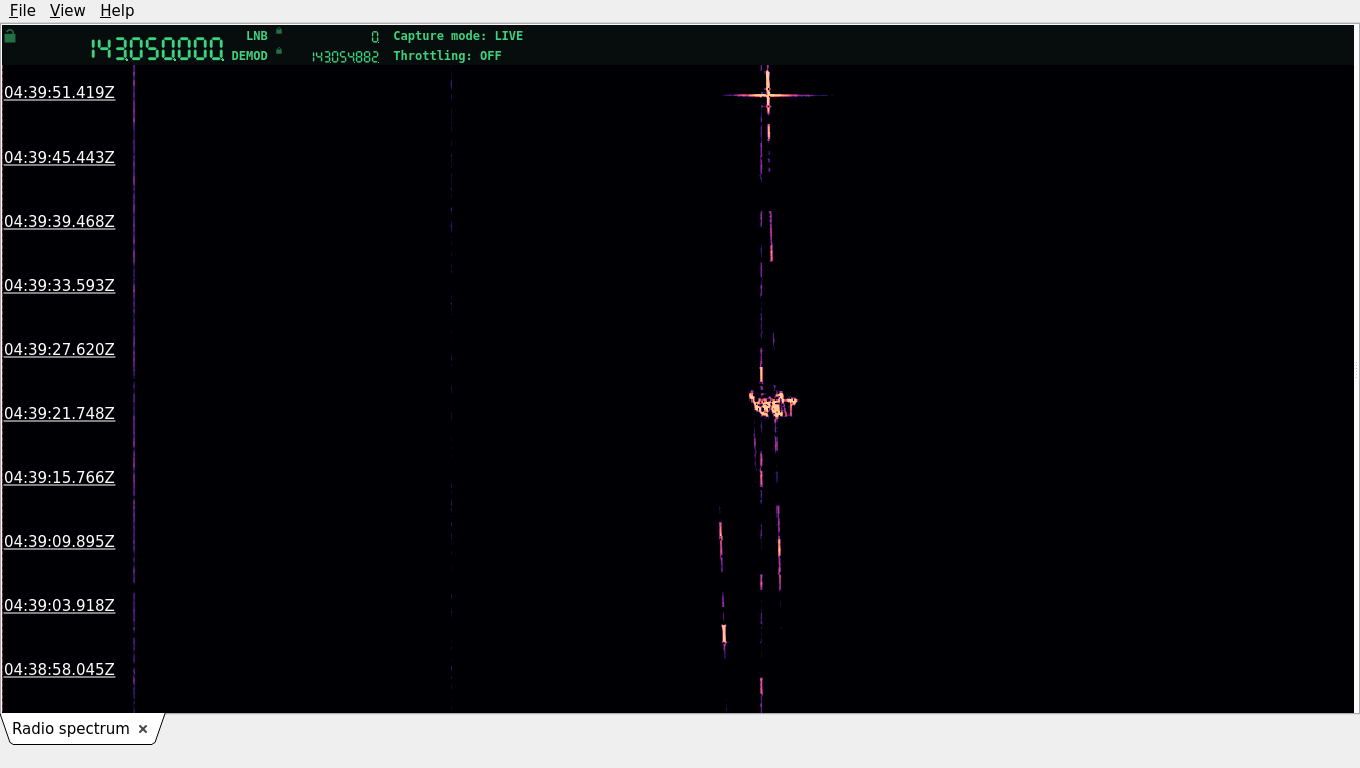Click the 04:38:58.045Z timestamp
Viewport: 1360px width, 768px height.
(x=59, y=669)
